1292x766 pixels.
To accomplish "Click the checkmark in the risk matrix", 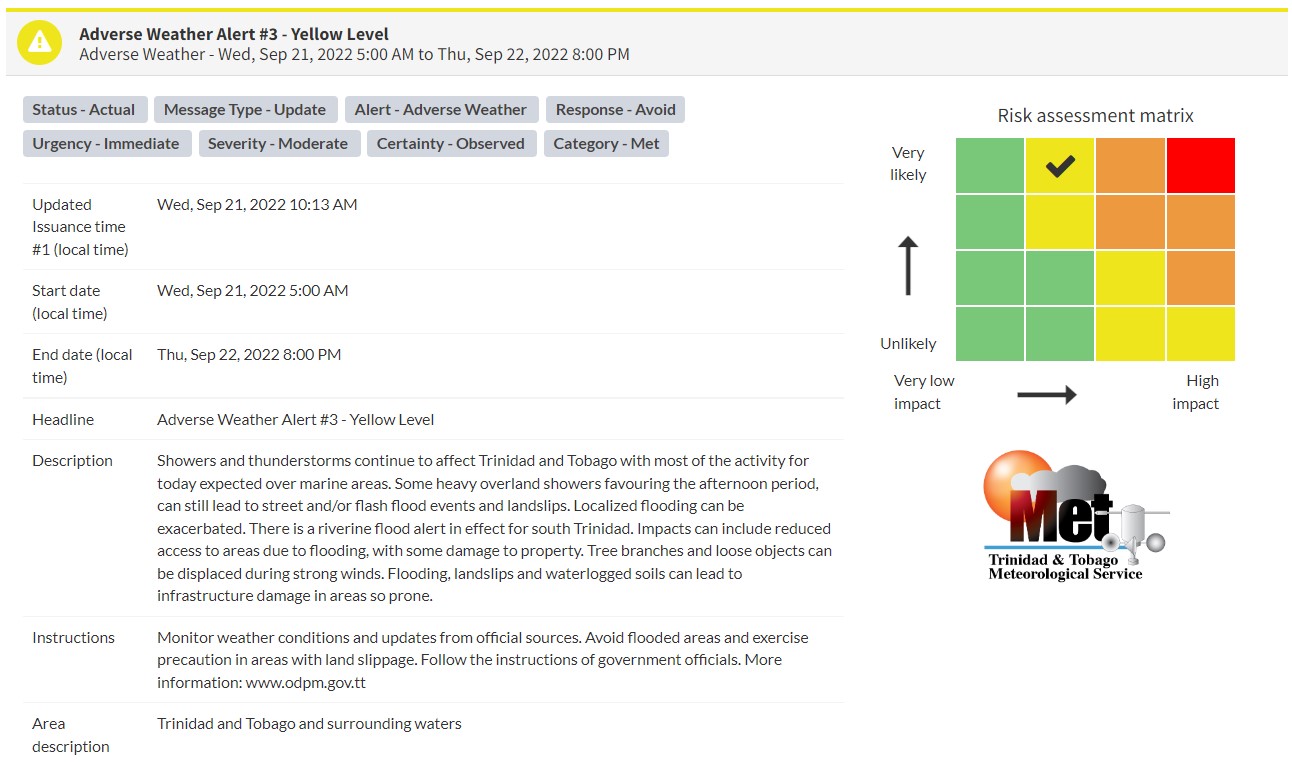I will (x=1060, y=167).
